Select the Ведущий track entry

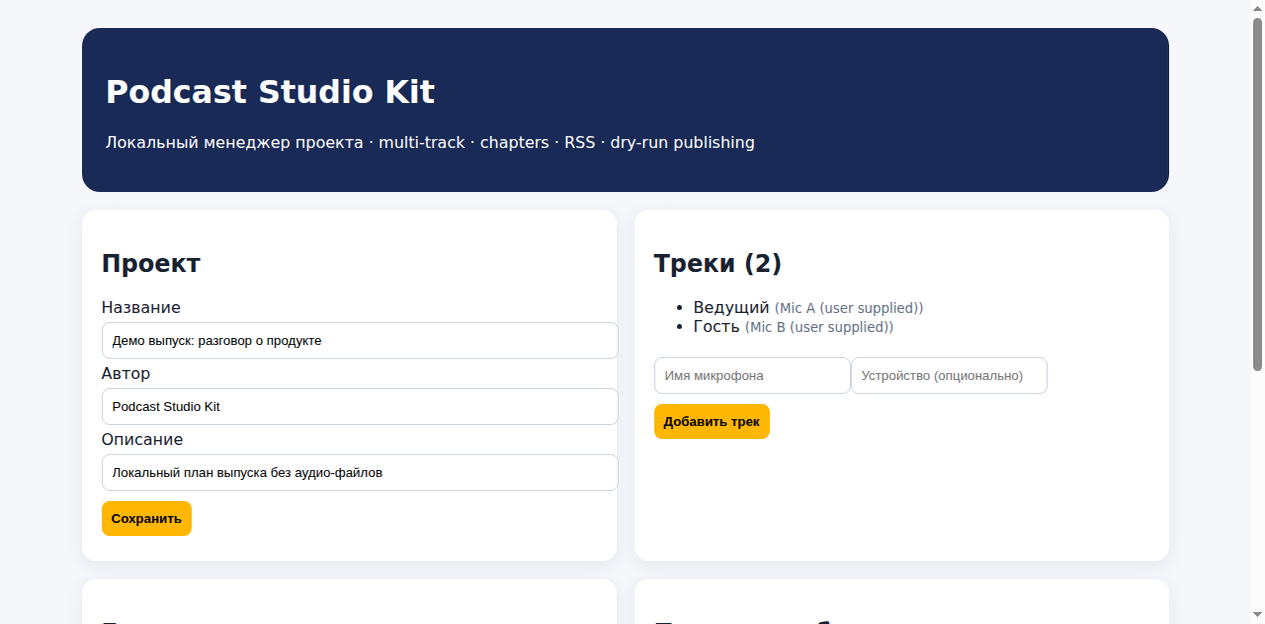click(808, 308)
